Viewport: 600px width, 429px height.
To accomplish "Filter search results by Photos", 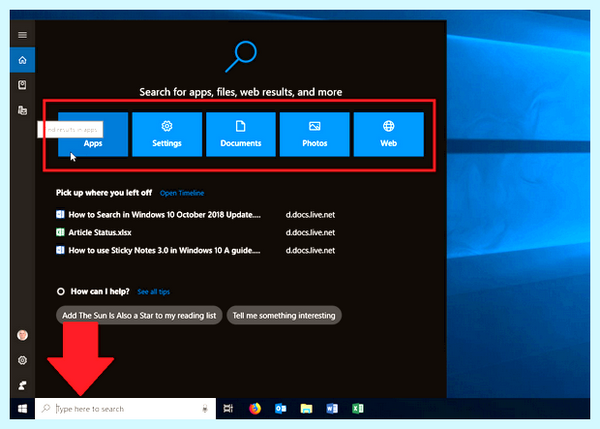I will pos(315,134).
